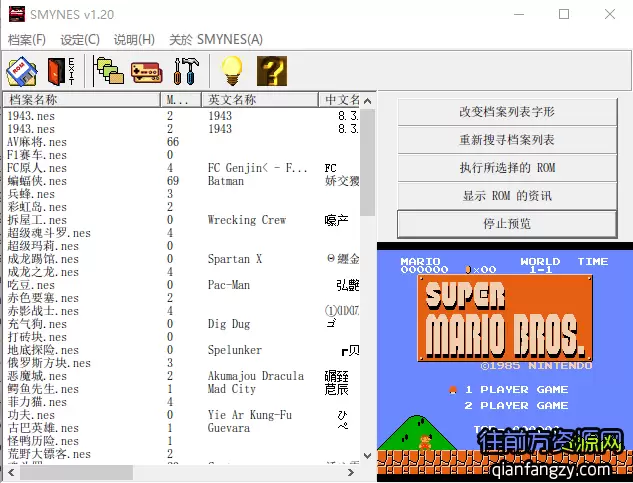
Task: Select AV麻将.nes in the file list
Action: pos(37,142)
